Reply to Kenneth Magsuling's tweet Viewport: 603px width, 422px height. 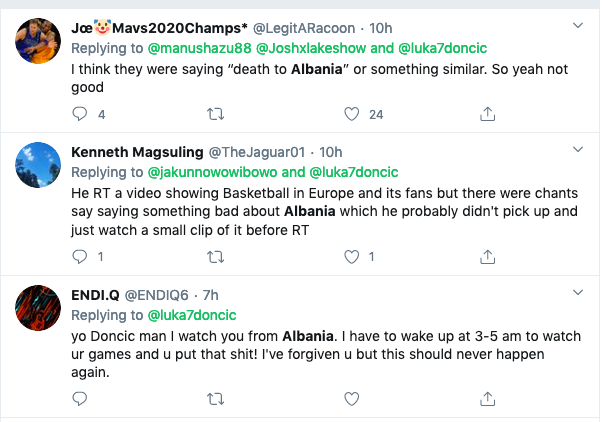80,257
